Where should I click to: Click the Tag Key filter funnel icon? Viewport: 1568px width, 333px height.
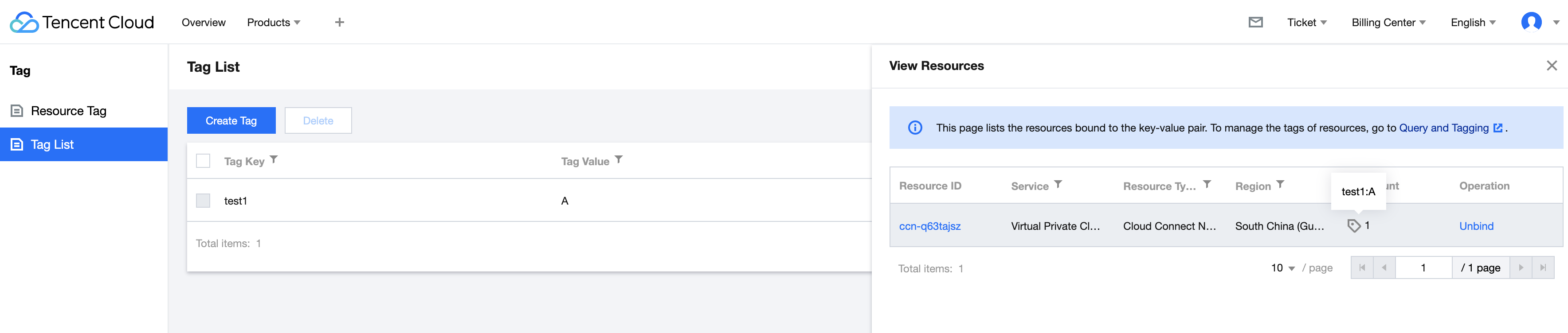pos(274,160)
